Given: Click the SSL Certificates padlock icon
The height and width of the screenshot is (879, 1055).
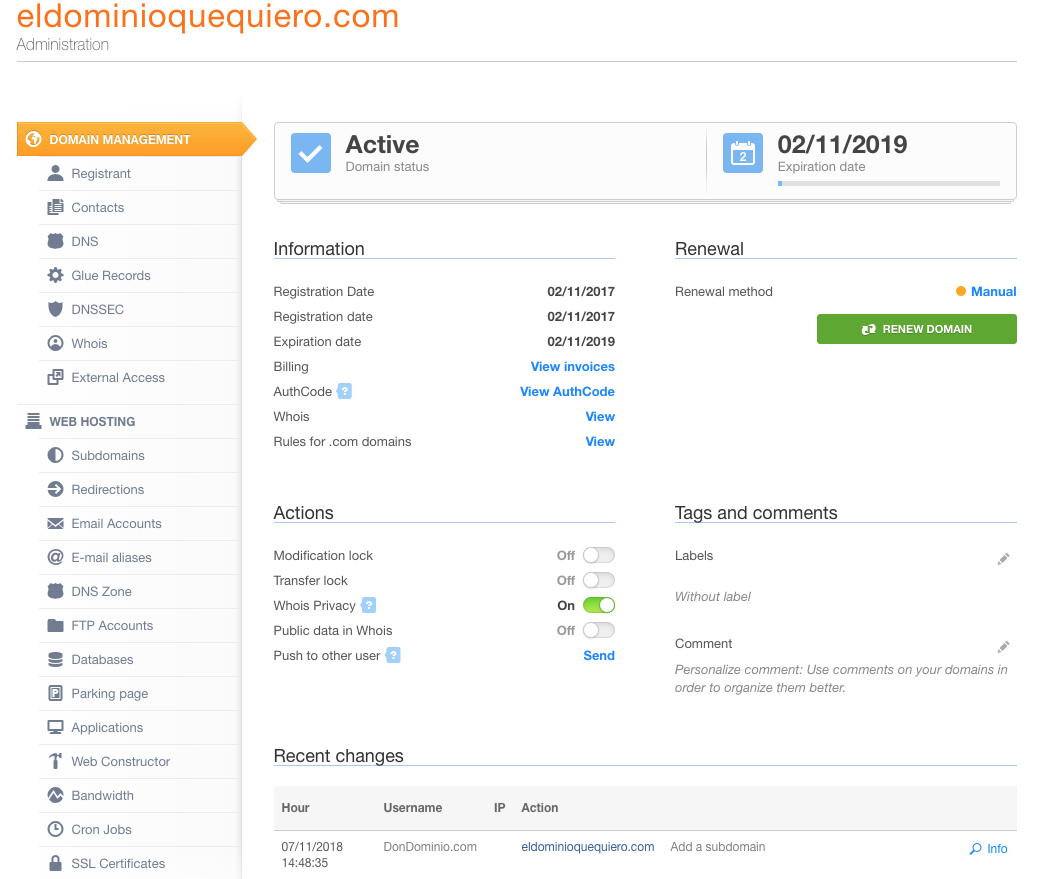Looking at the screenshot, I should pyautogui.click(x=55, y=863).
